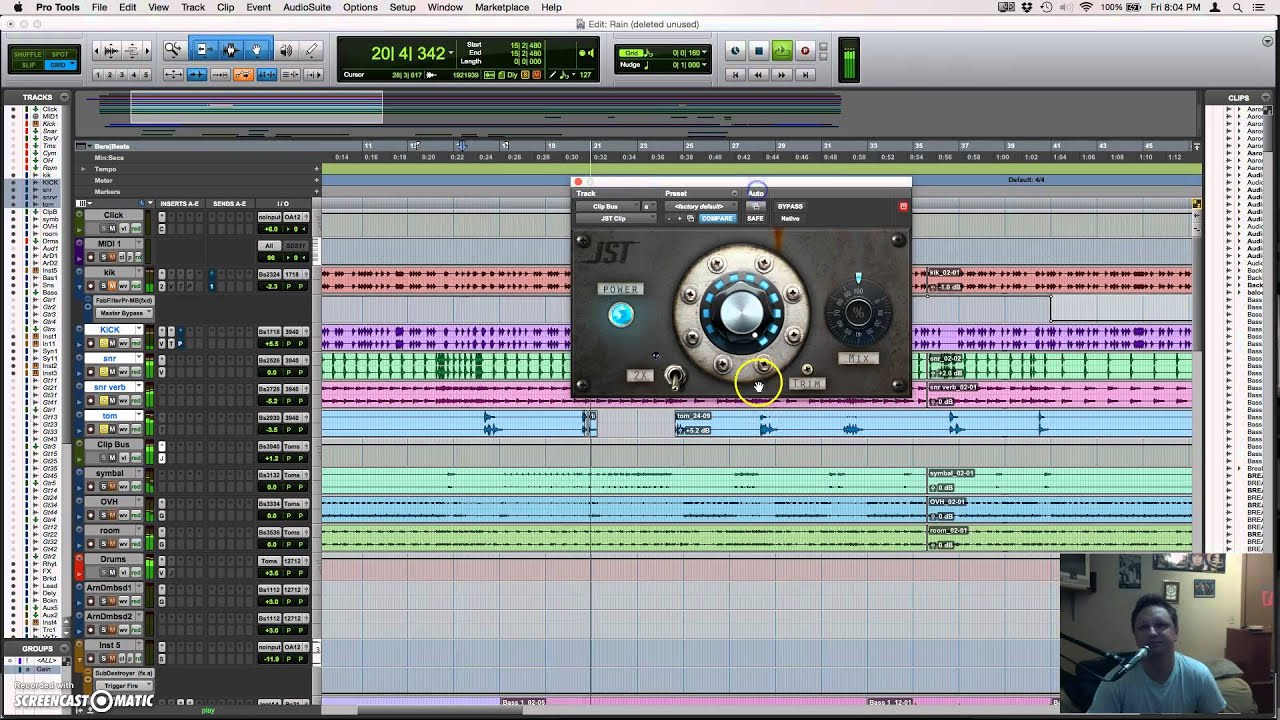Open the Clip menu
The height and width of the screenshot is (720, 1280).
[225, 7]
